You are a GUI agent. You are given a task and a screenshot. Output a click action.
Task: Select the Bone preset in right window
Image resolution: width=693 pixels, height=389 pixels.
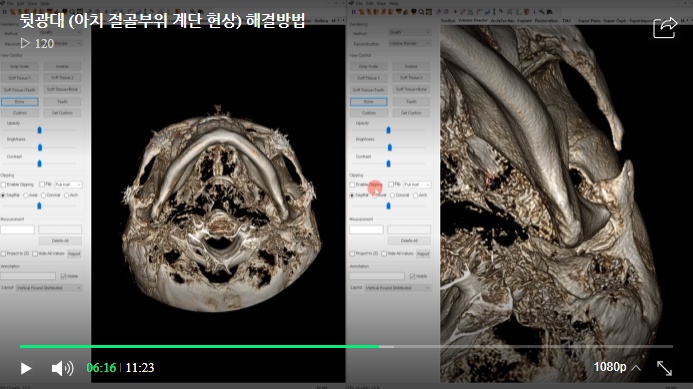369,102
